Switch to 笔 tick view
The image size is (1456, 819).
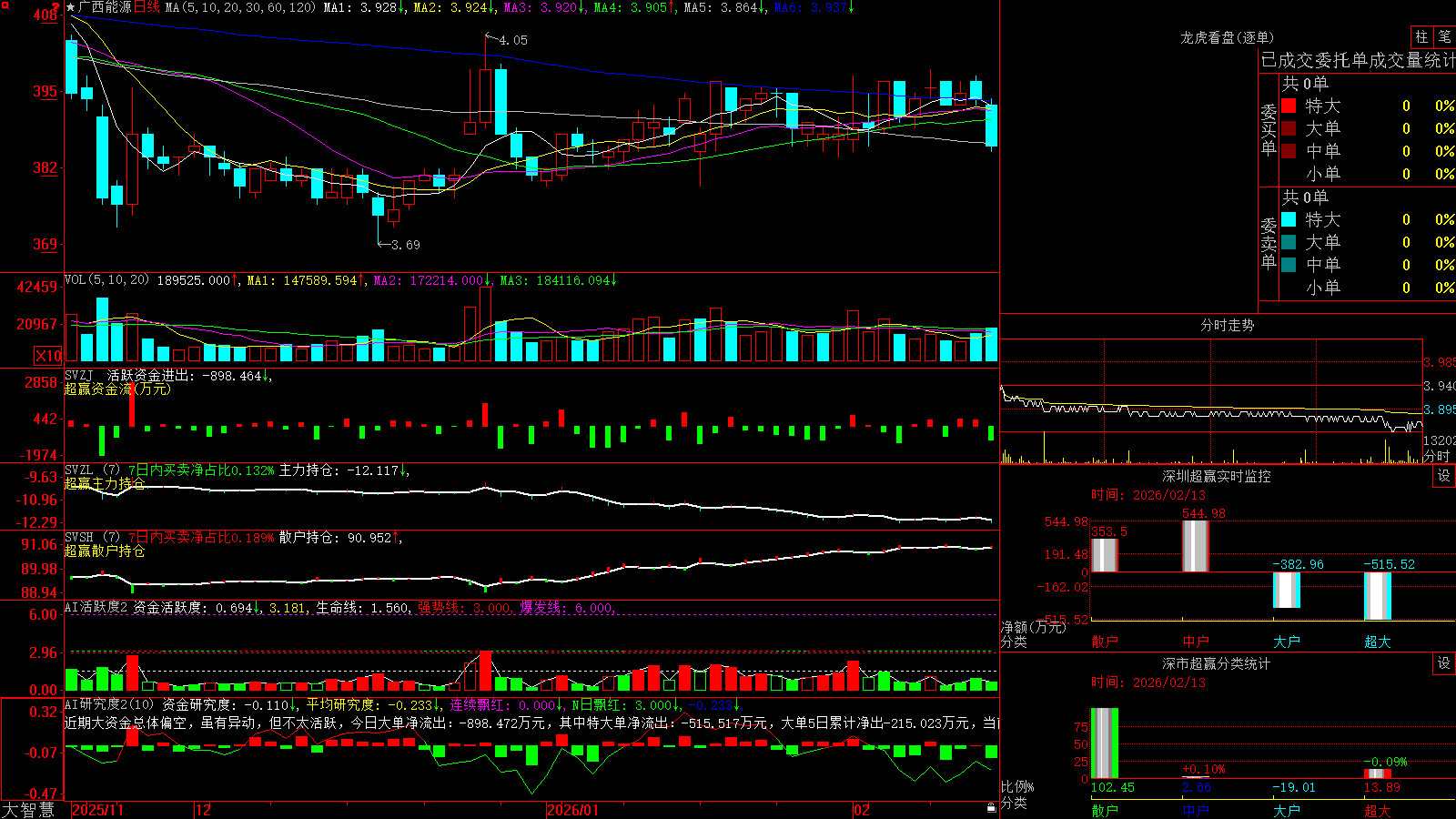coord(1444,36)
